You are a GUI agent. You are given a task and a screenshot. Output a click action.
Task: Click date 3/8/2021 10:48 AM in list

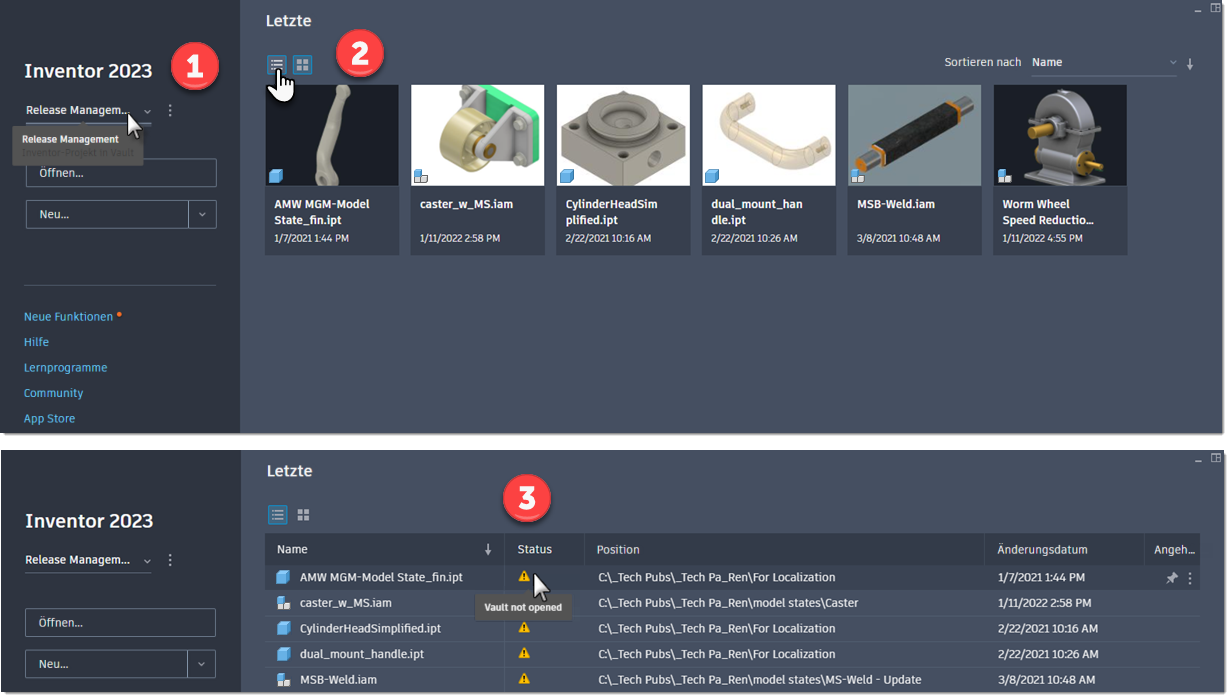pyautogui.click(x=1047, y=680)
